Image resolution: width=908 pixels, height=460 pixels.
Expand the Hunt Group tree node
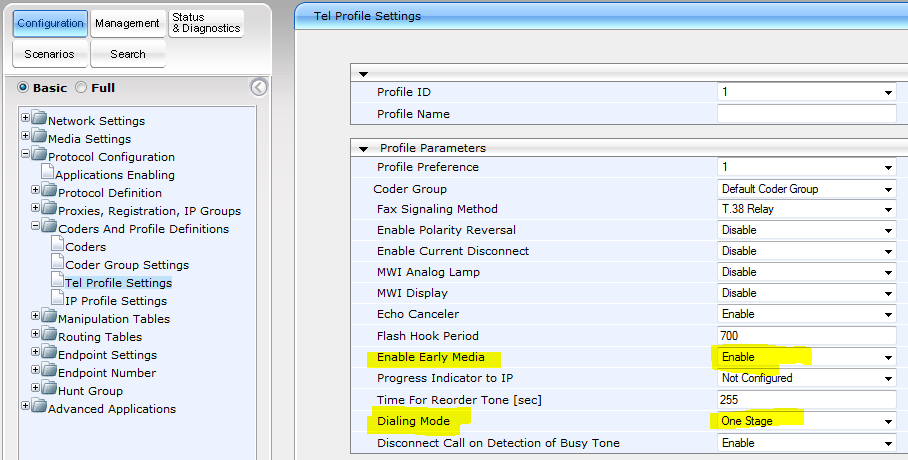[35, 388]
